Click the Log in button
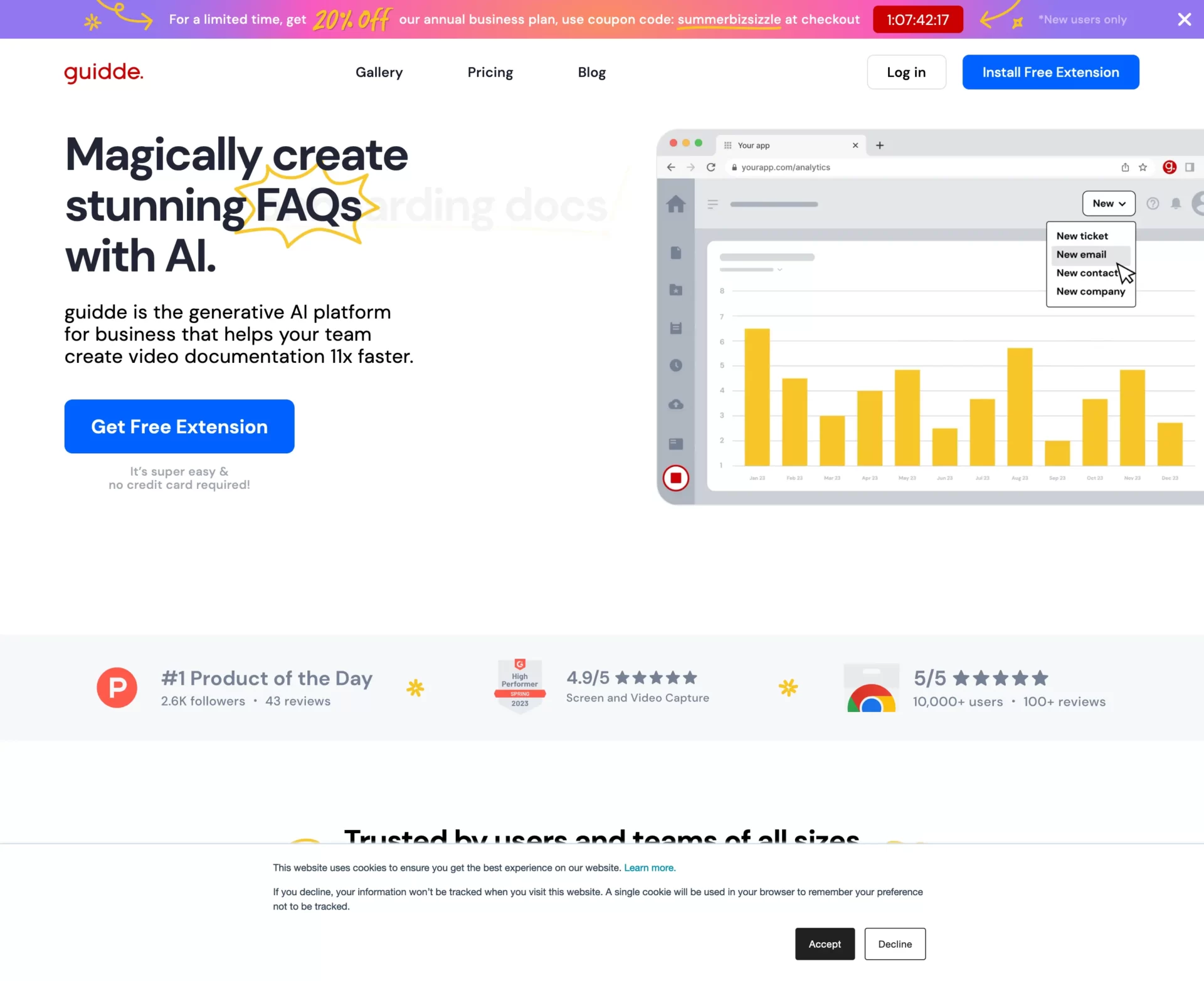 (906, 72)
